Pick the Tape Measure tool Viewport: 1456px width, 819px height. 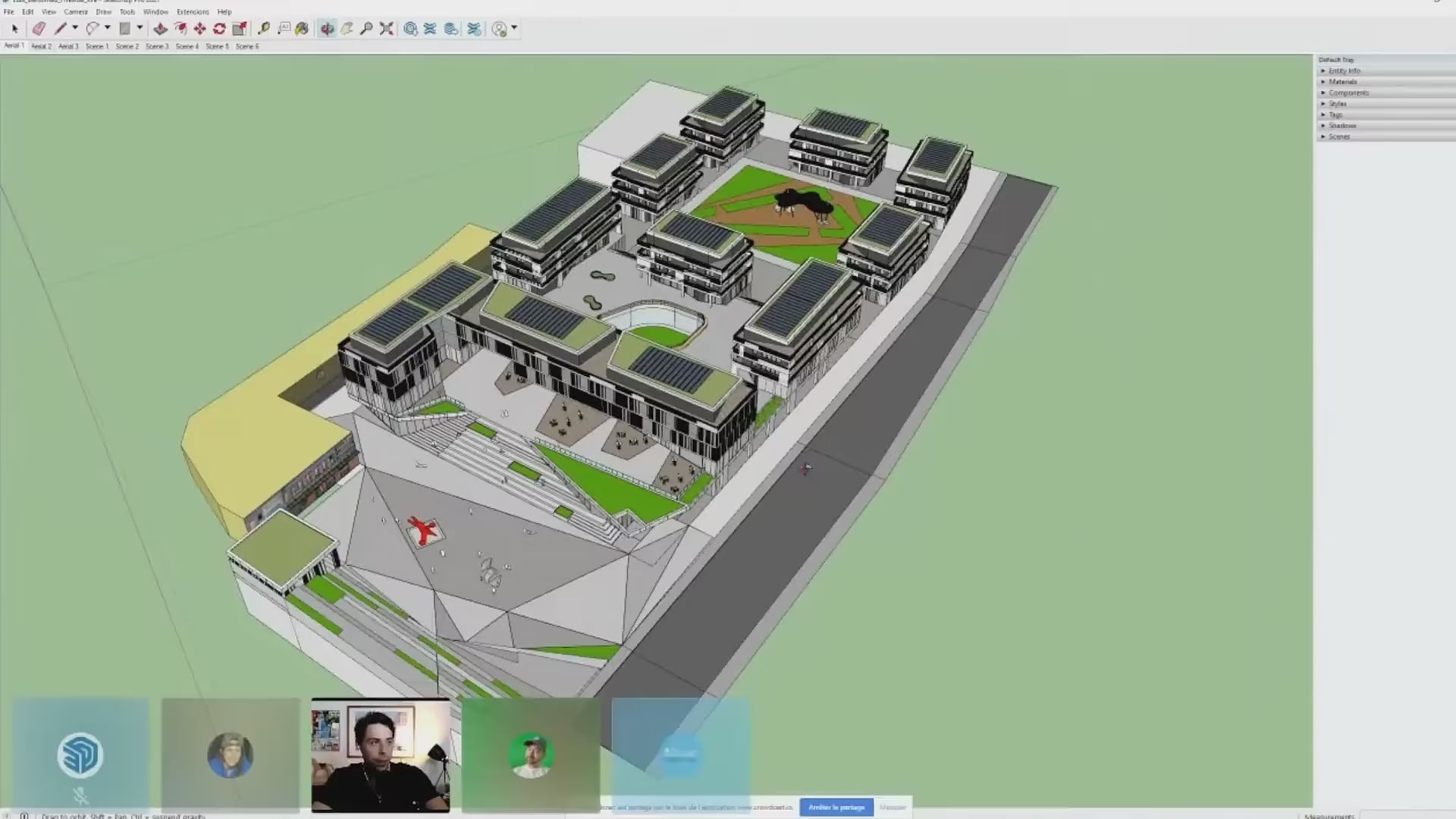coord(264,29)
